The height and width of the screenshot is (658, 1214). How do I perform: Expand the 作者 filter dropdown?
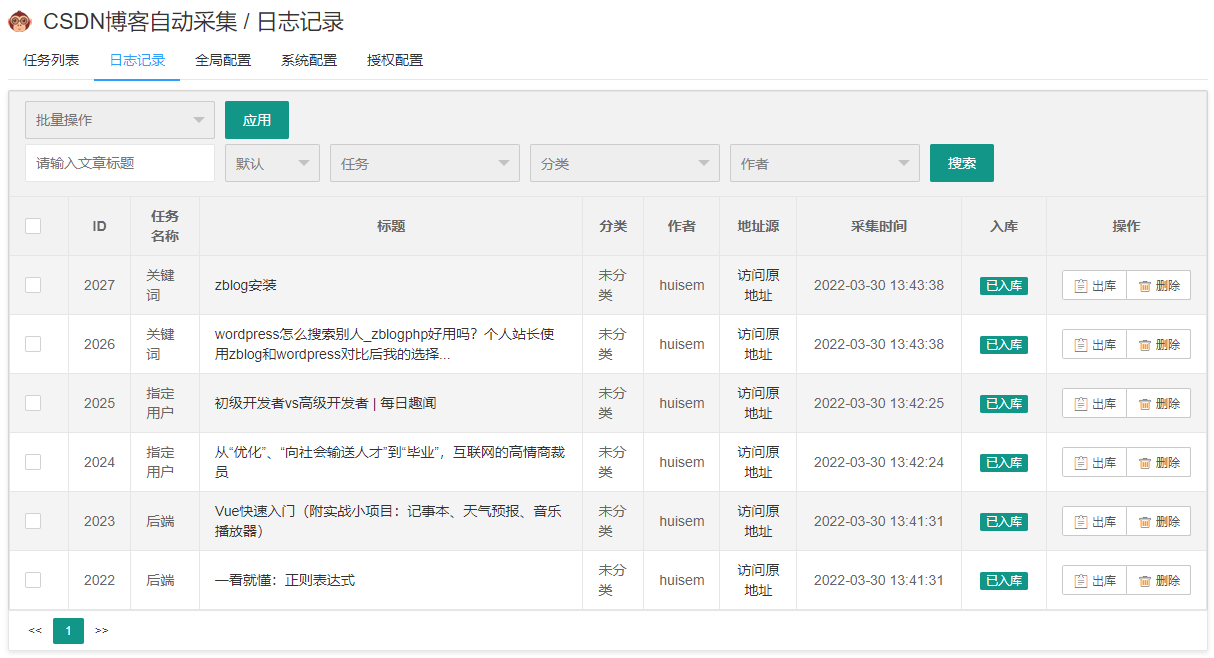point(825,163)
